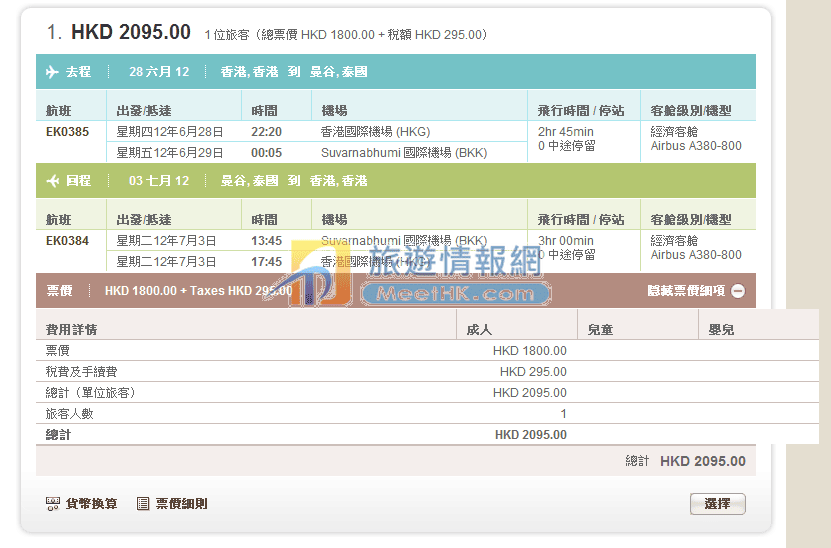831x548 pixels.
Task: Collapse fare details via 隱藏票價細項 text
Action: point(686,291)
